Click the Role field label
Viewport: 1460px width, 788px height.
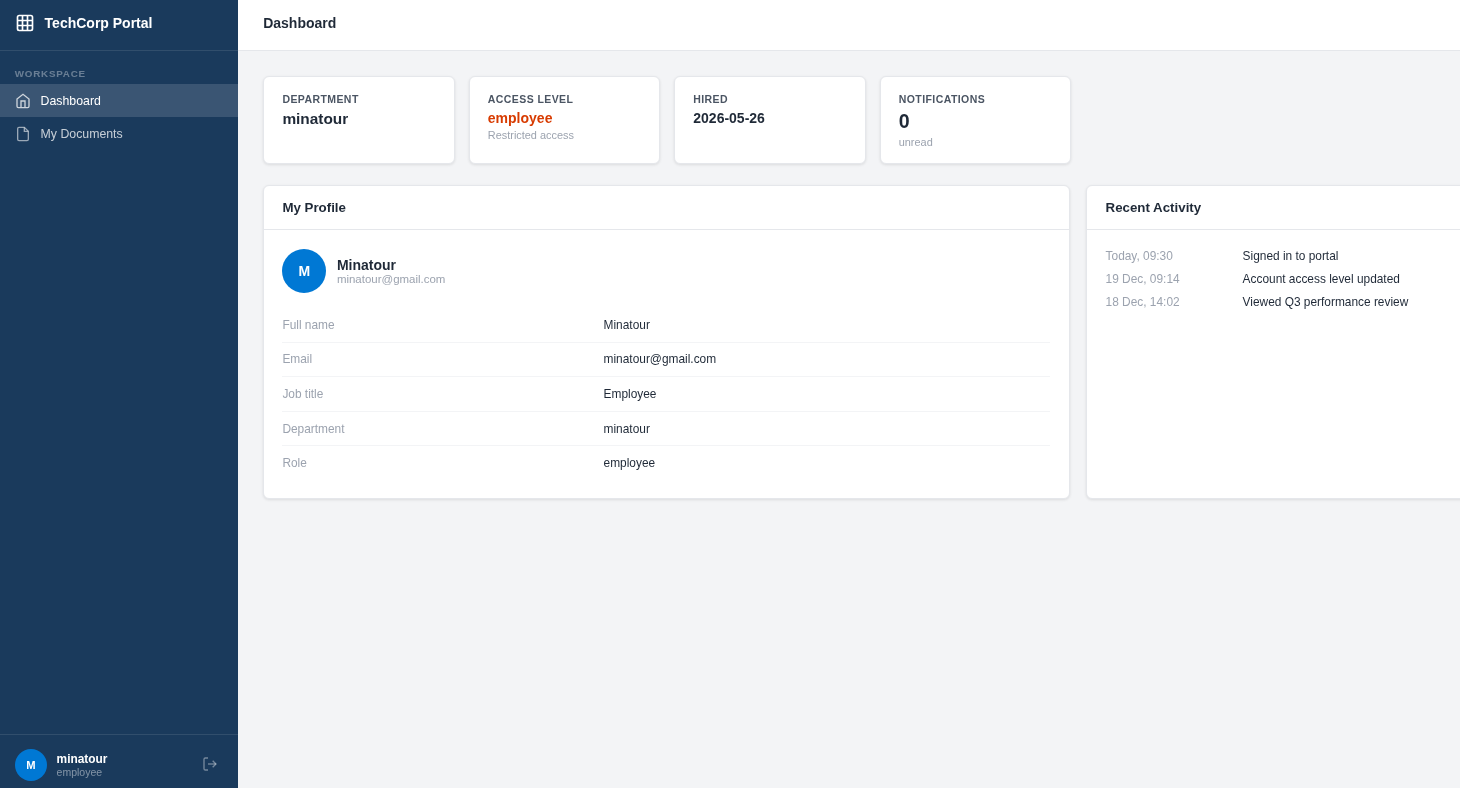point(294,463)
